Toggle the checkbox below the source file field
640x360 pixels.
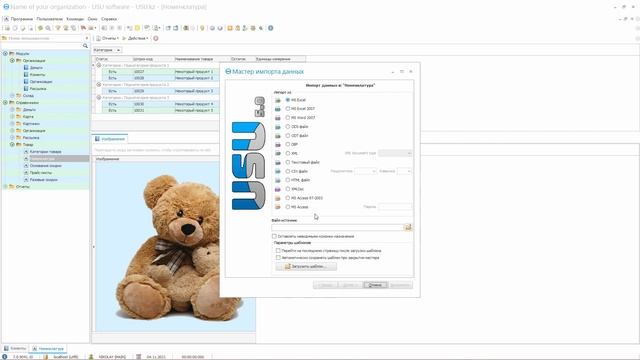[274, 236]
